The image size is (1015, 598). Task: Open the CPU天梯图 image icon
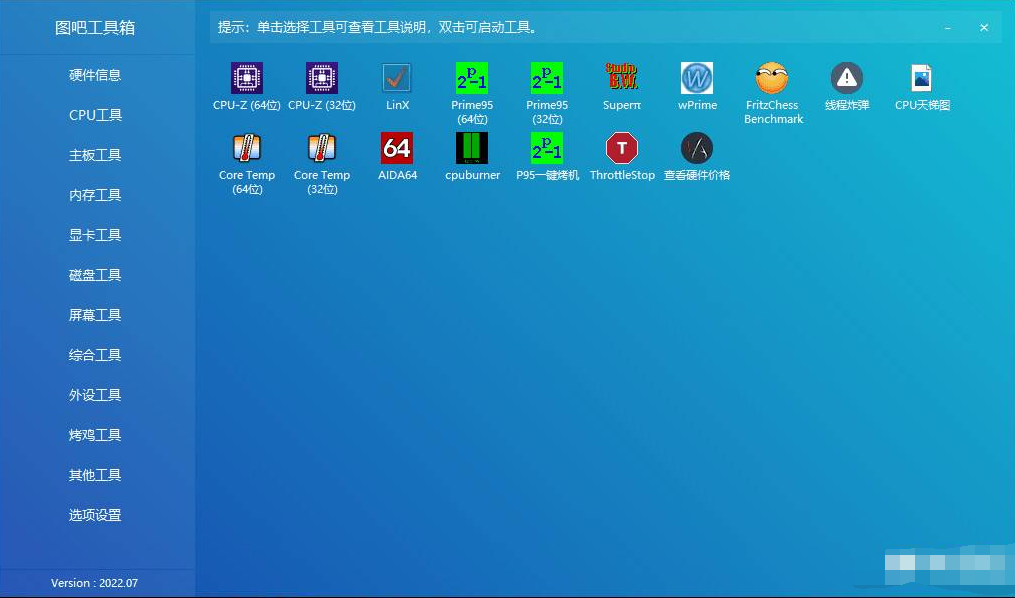pos(922,78)
